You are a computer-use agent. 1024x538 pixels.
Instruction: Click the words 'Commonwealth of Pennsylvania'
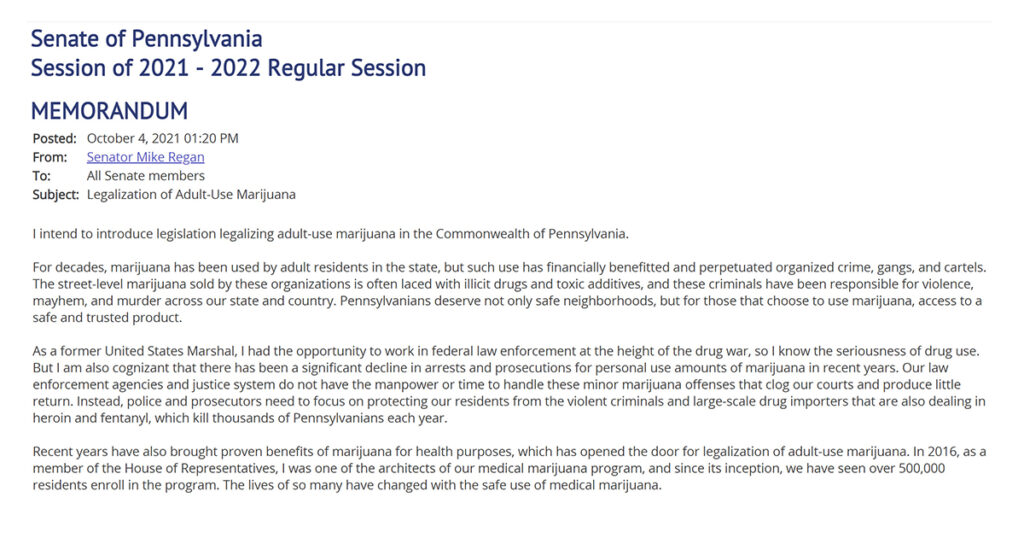click(x=530, y=234)
